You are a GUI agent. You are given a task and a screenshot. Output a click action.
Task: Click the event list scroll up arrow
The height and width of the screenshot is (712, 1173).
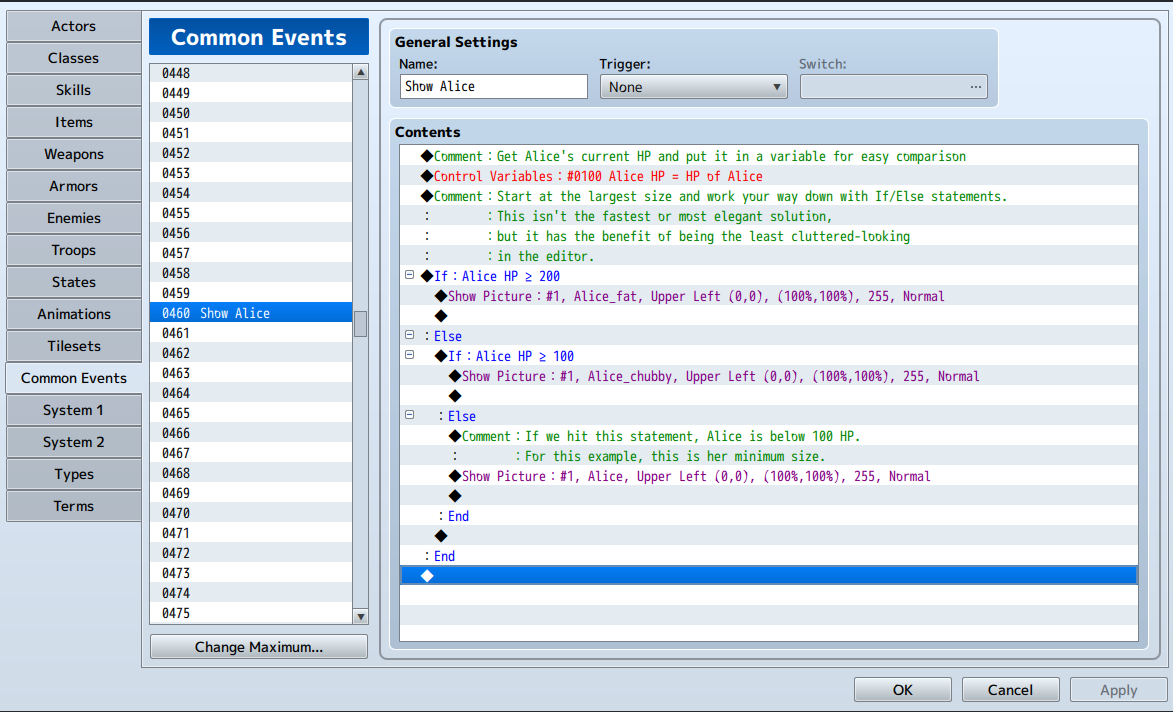coord(361,73)
